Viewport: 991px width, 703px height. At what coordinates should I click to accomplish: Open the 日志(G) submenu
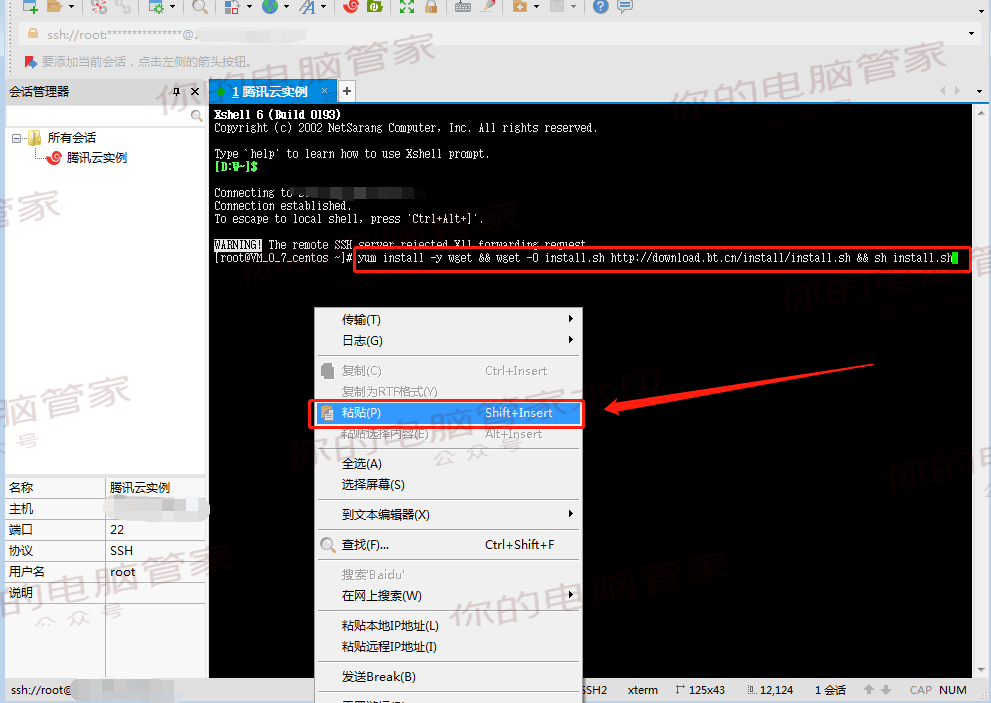coord(449,341)
